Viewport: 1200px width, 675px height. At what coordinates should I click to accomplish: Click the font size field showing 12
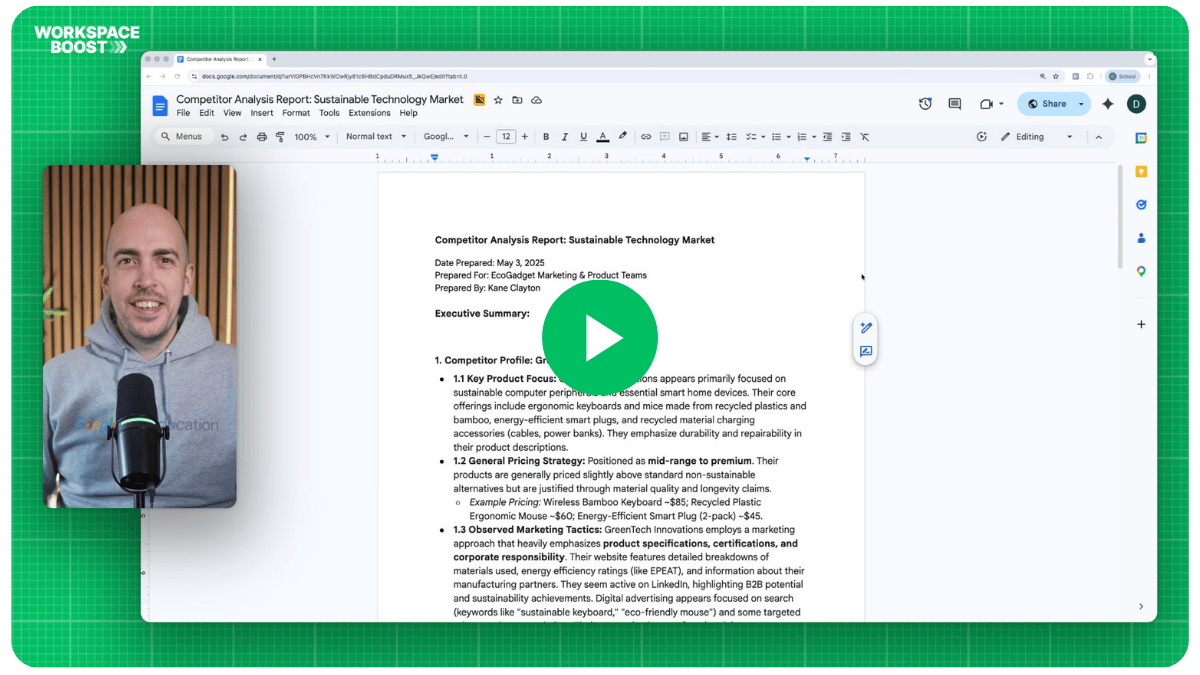506,137
